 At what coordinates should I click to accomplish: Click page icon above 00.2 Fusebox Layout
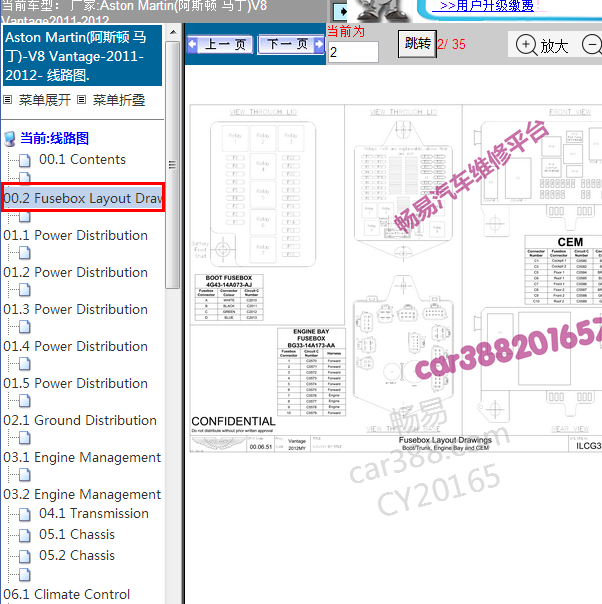25,178
